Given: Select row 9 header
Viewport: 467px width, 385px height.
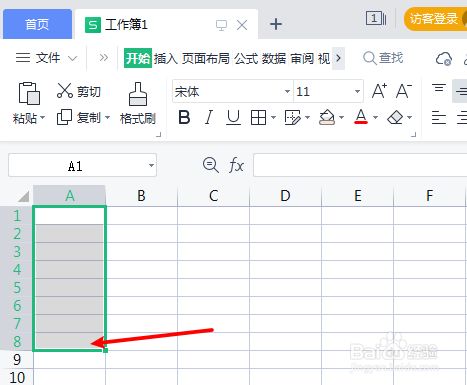Looking at the screenshot, I should click(17, 360).
